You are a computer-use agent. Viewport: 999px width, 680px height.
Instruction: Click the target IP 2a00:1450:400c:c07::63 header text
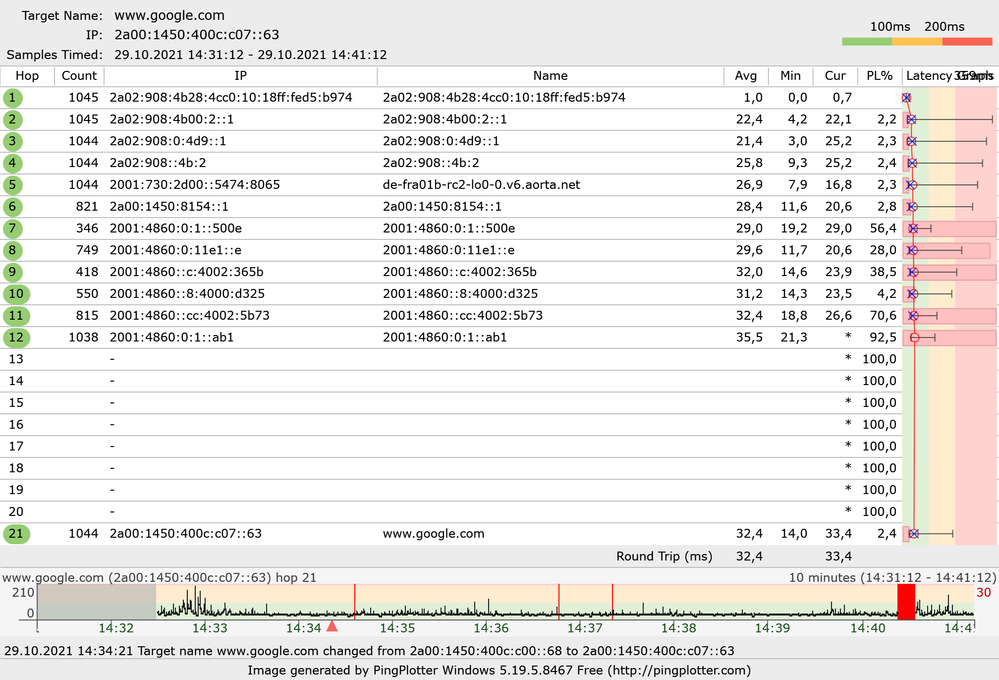[197, 35]
